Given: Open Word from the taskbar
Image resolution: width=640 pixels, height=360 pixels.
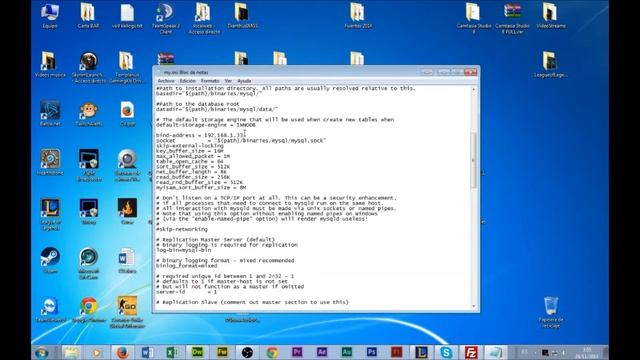Looking at the screenshot, I should [x=147, y=352].
